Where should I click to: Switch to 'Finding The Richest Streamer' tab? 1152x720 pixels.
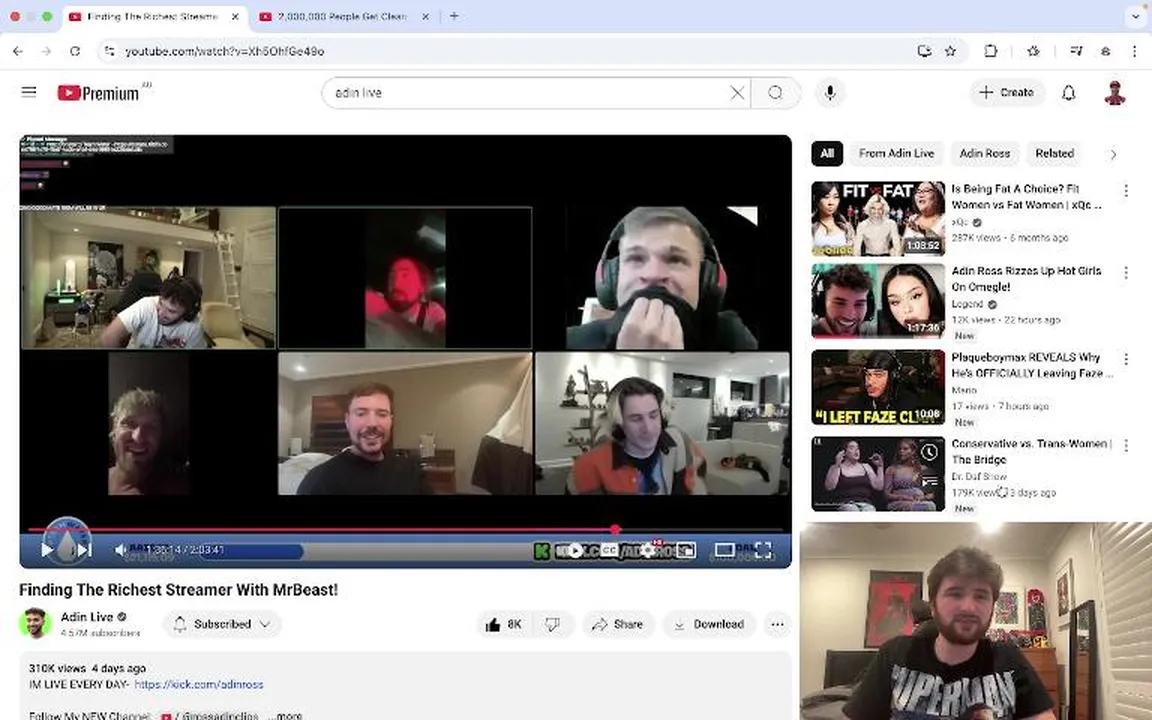[153, 16]
